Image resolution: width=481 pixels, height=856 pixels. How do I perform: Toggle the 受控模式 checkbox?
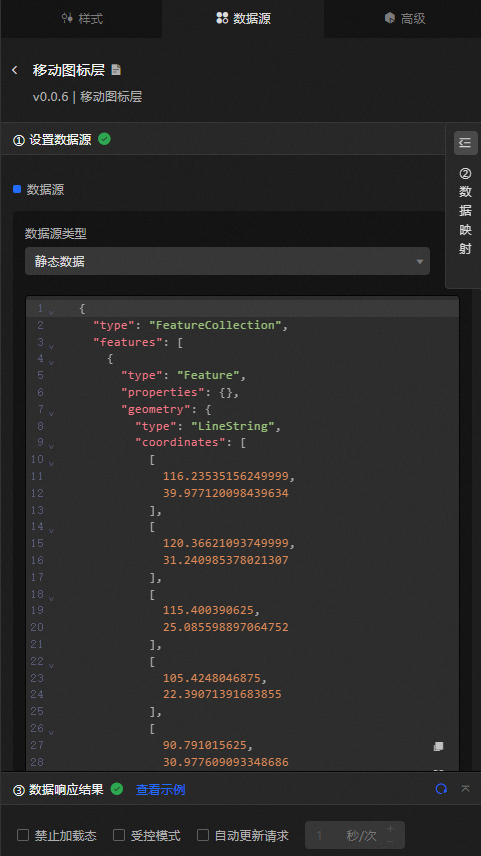[x=119, y=835]
